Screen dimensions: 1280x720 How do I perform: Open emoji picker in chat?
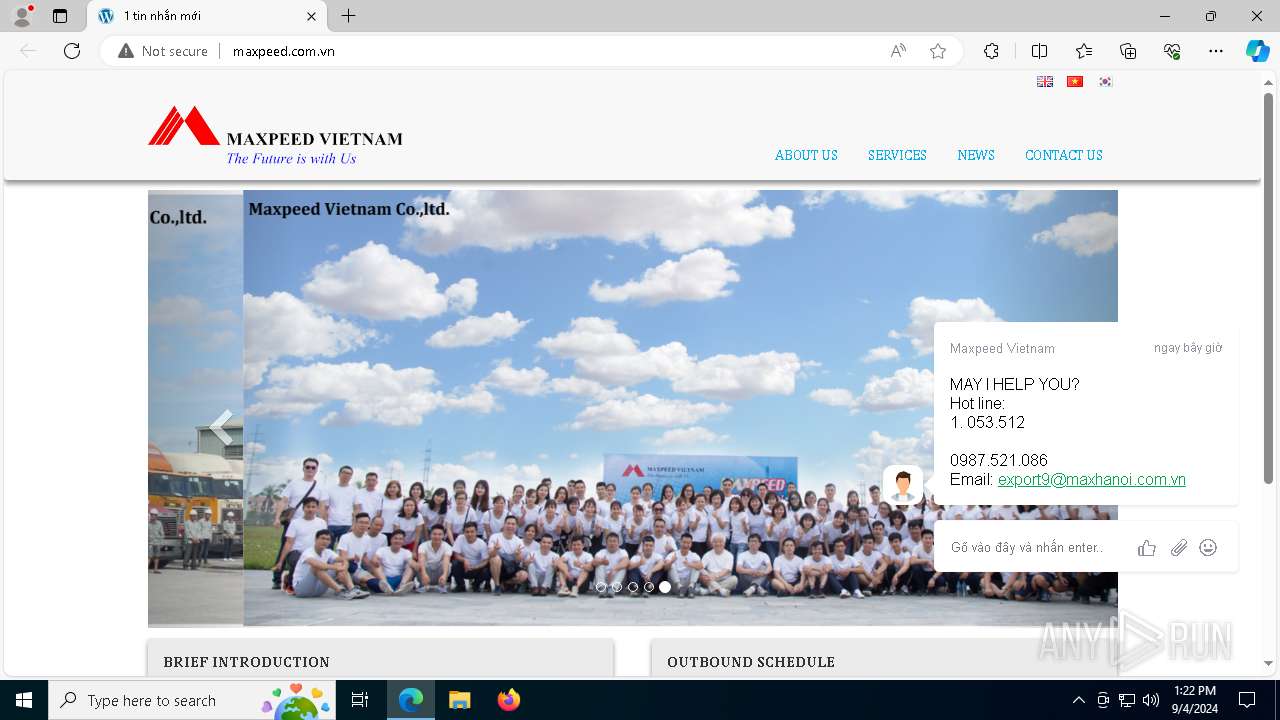(x=1208, y=548)
